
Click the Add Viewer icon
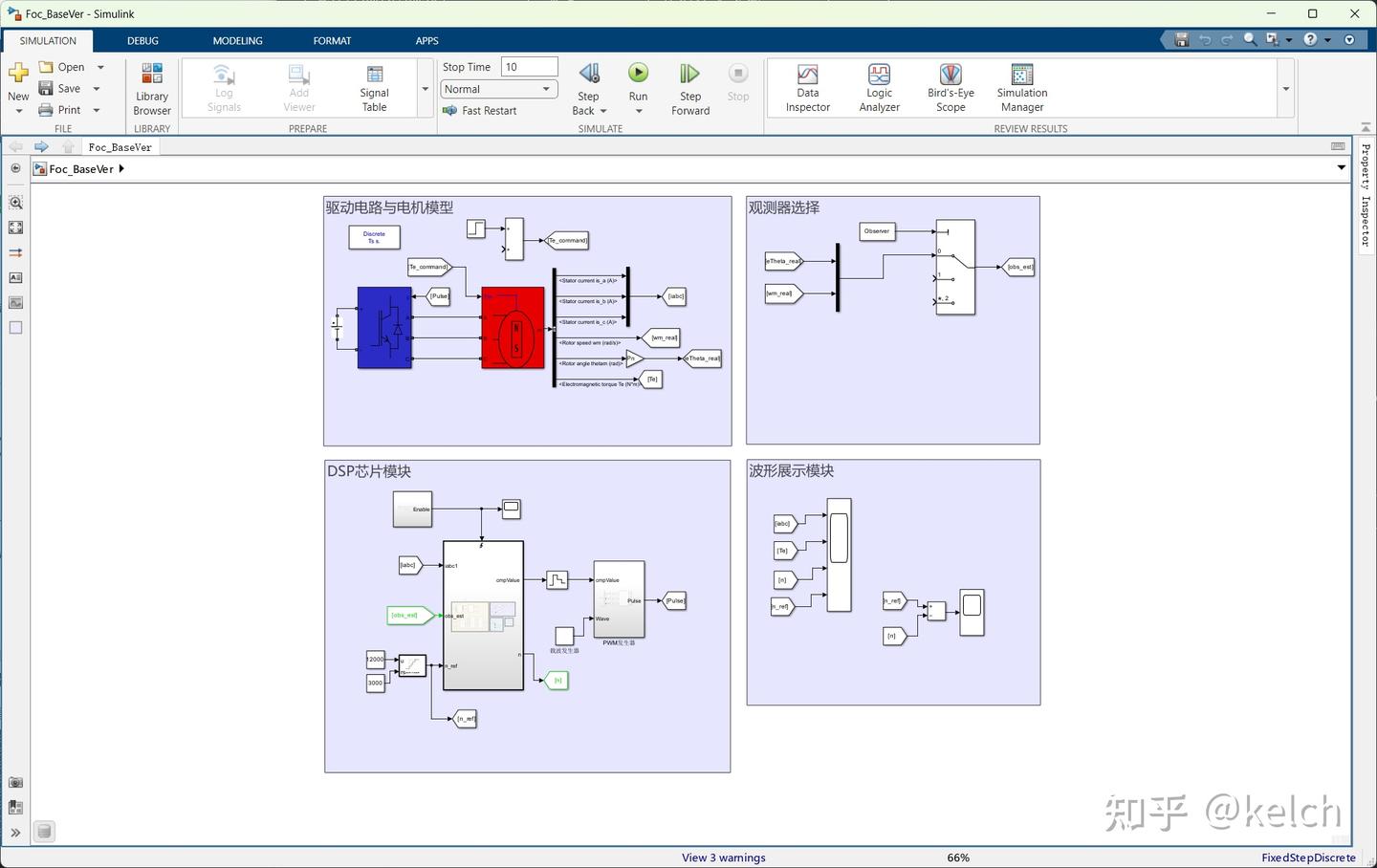pyautogui.click(x=299, y=75)
